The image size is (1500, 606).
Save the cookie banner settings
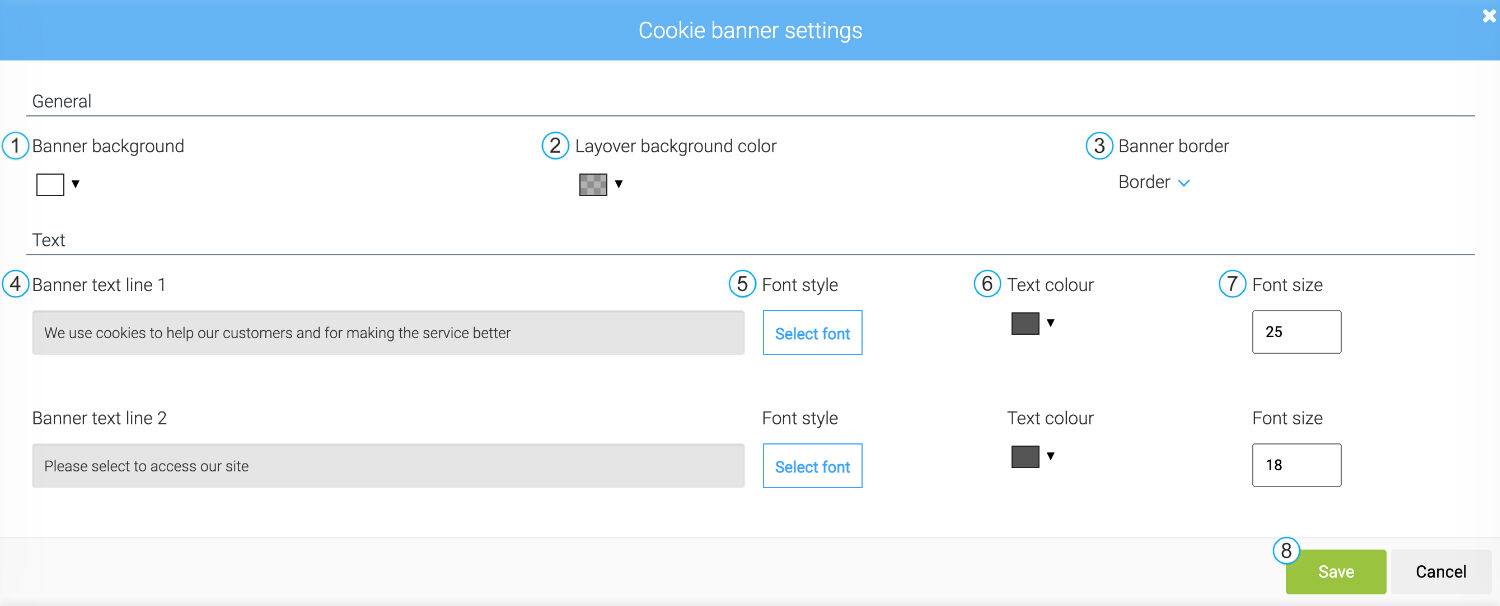1336,571
